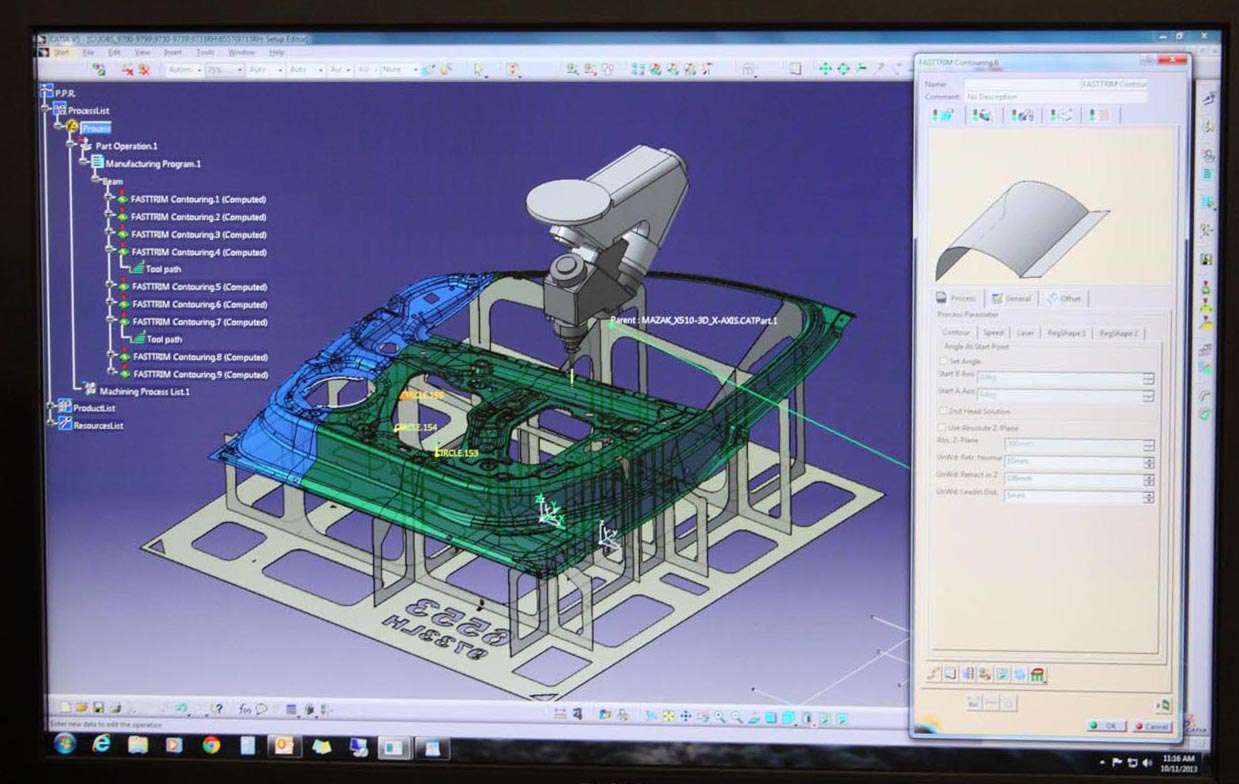Screen dimensions: 1239x784
Task: Select the arrow Select tool in top toolbar
Action: pos(478,70)
